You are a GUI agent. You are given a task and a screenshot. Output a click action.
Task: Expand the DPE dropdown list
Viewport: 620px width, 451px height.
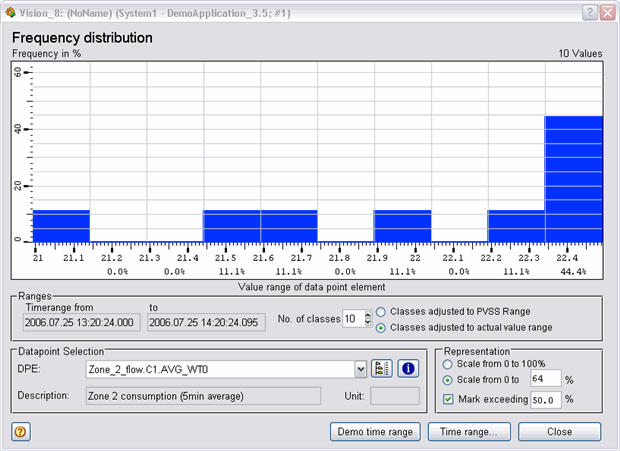coord(361,369)
